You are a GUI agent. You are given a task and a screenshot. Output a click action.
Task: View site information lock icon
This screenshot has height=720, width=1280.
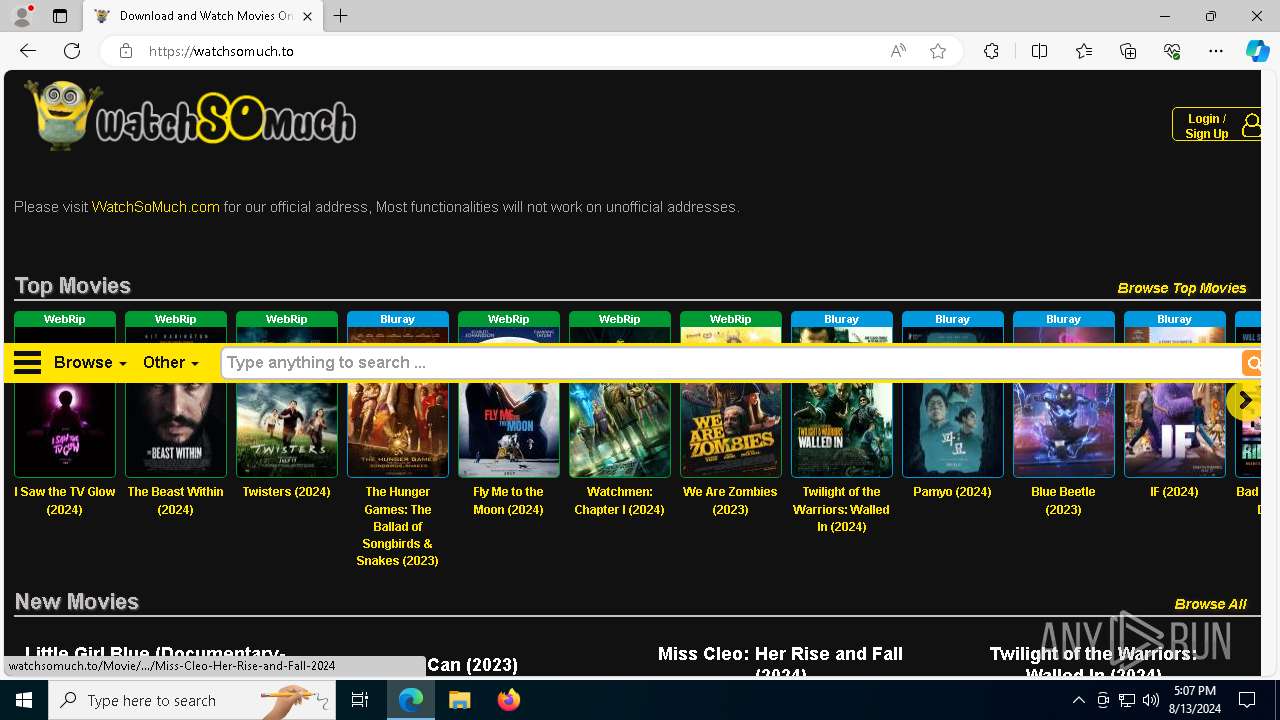126,51
